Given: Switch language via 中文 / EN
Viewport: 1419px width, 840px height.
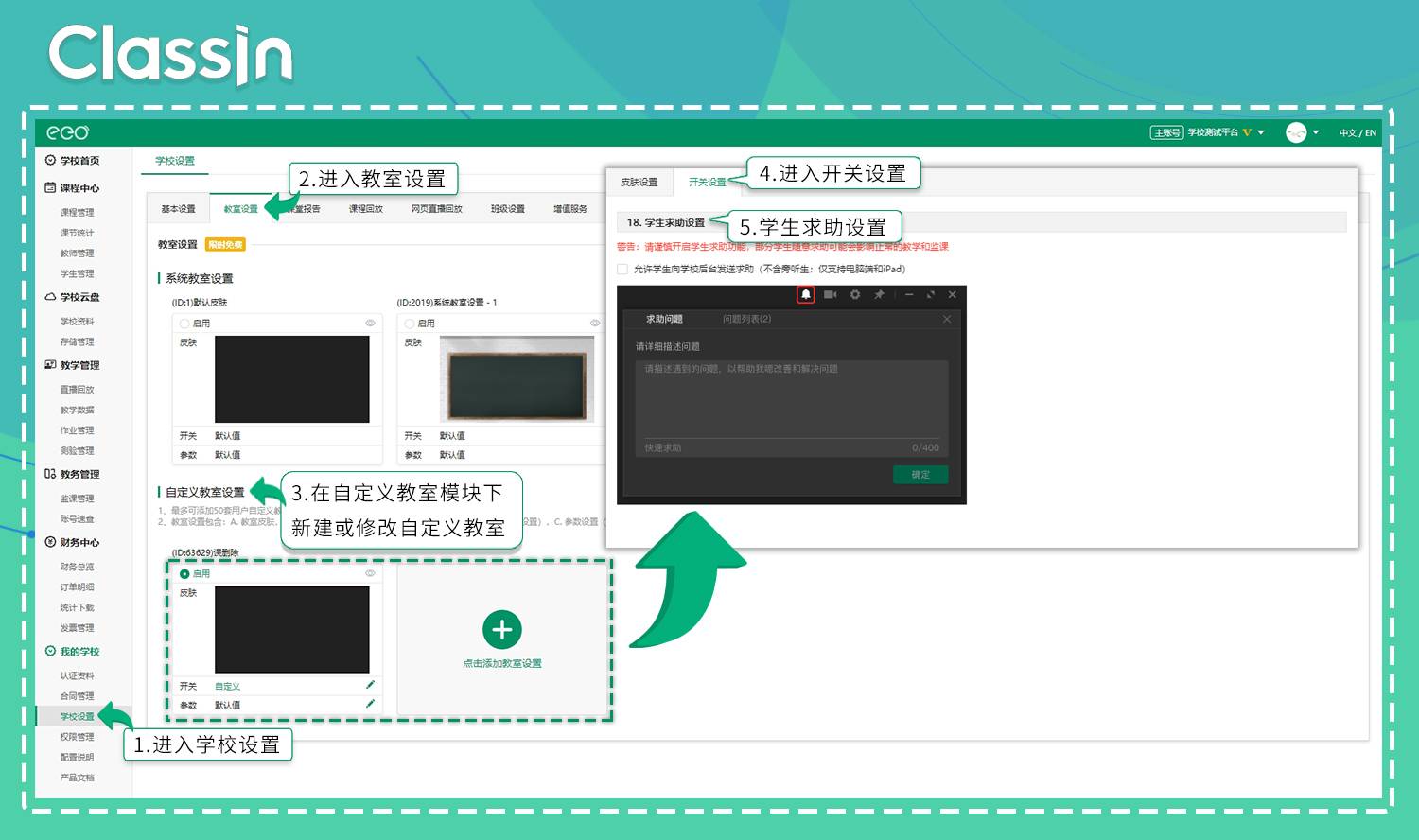Looking at the screenshot, I should pos(1358,133).
